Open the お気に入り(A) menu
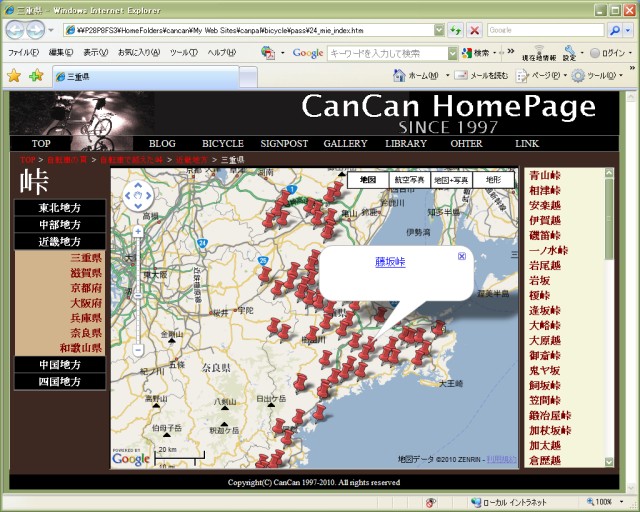Screen dimensions: 640x512 tap(139, 53)
